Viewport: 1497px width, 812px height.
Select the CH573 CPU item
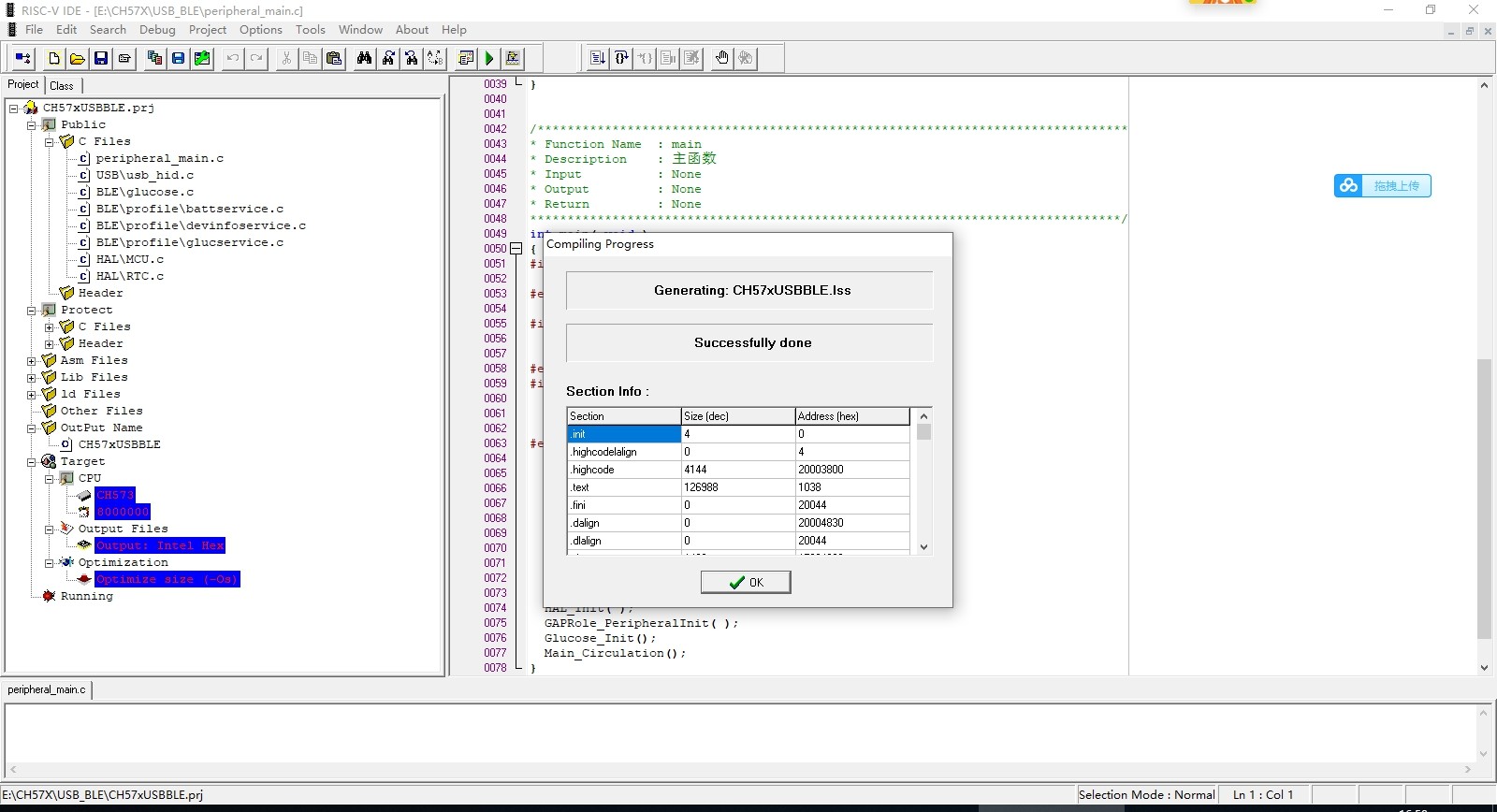click(115, 495)
